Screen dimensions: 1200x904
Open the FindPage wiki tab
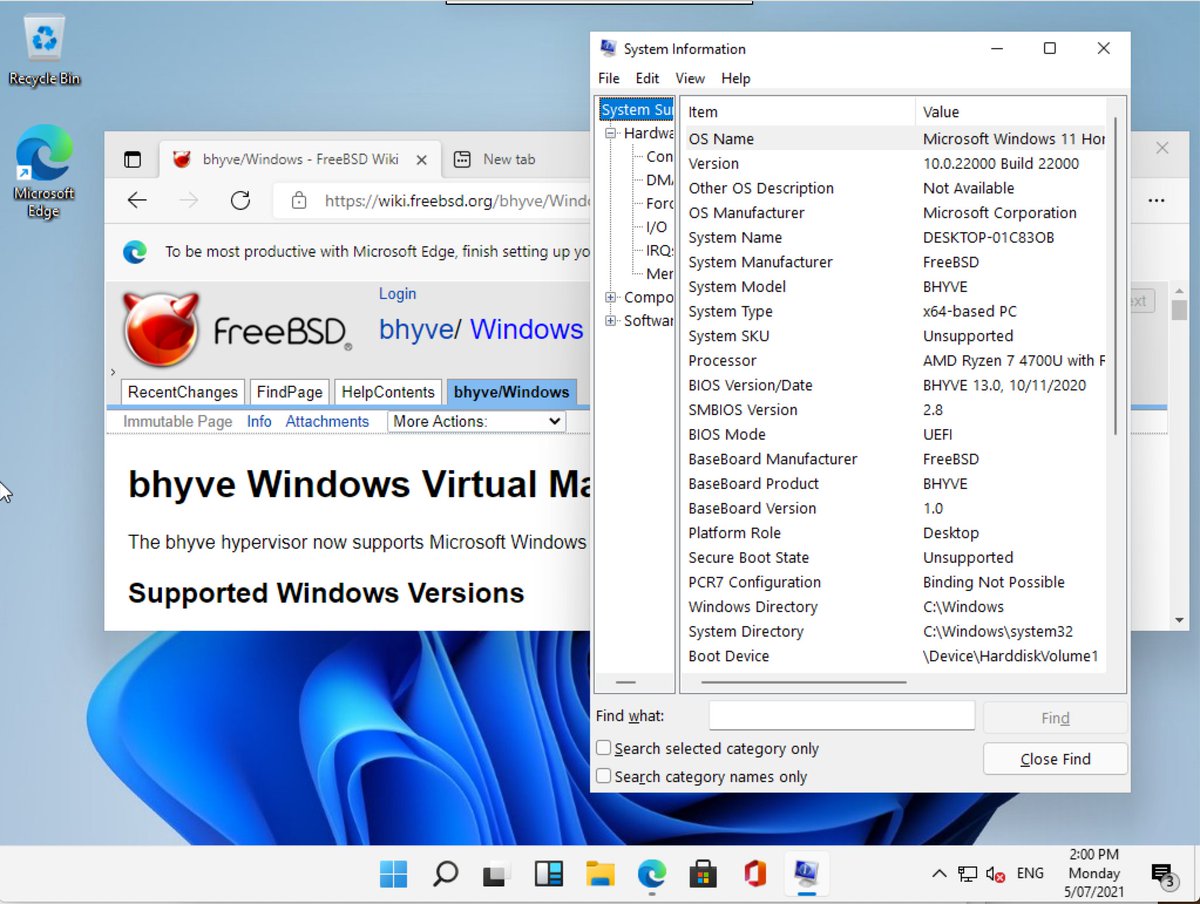click(289, 392)
